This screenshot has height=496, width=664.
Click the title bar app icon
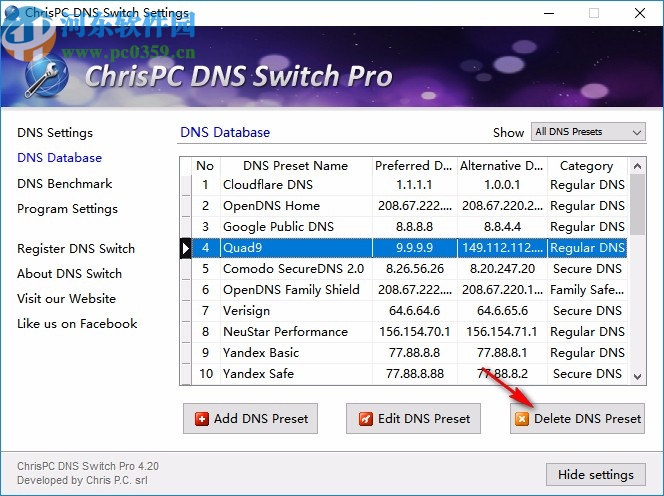(11, 13)
